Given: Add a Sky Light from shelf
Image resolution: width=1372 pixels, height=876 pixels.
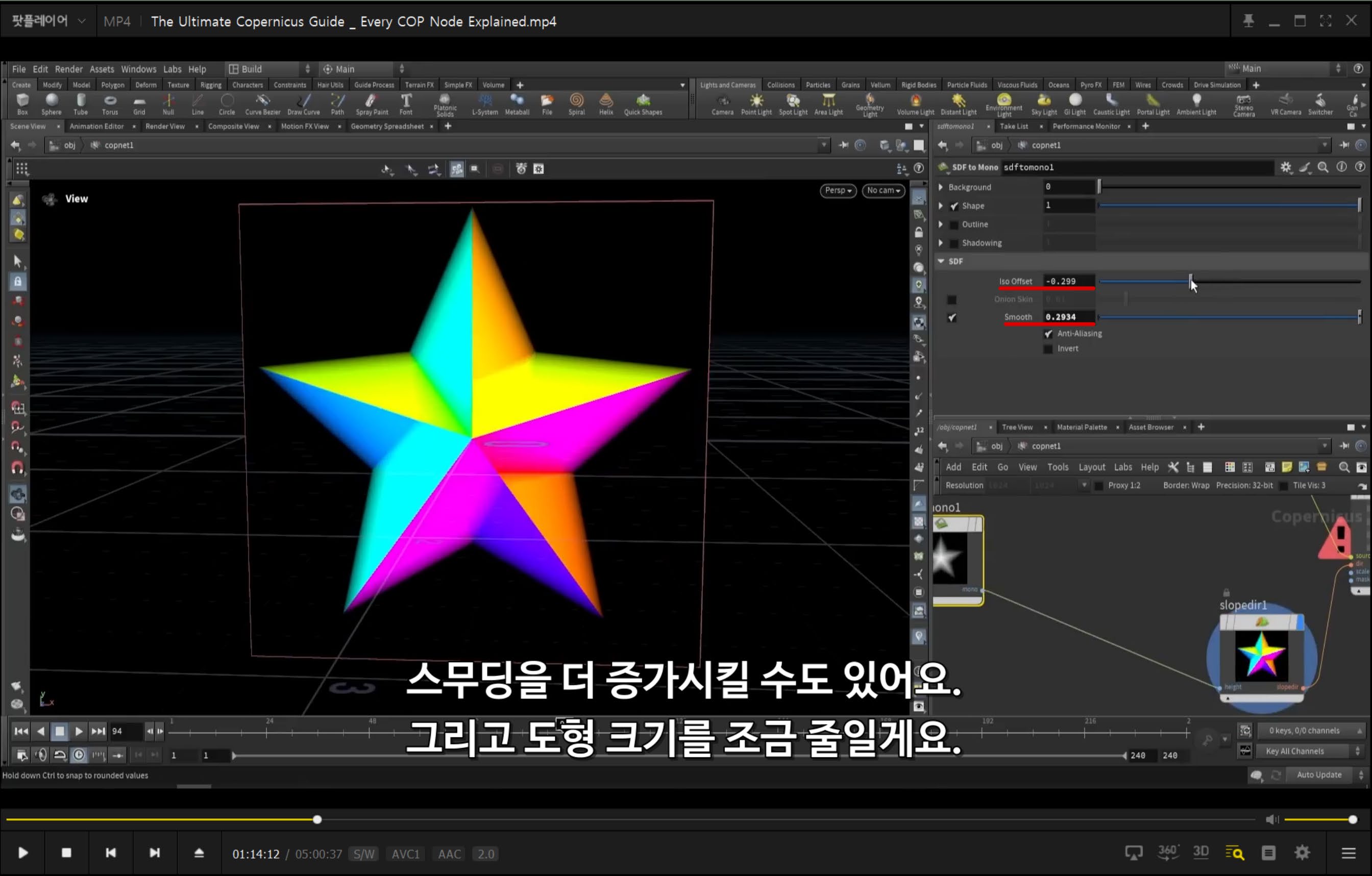Looking at the screenshot, I should [x=1044, y=104].
